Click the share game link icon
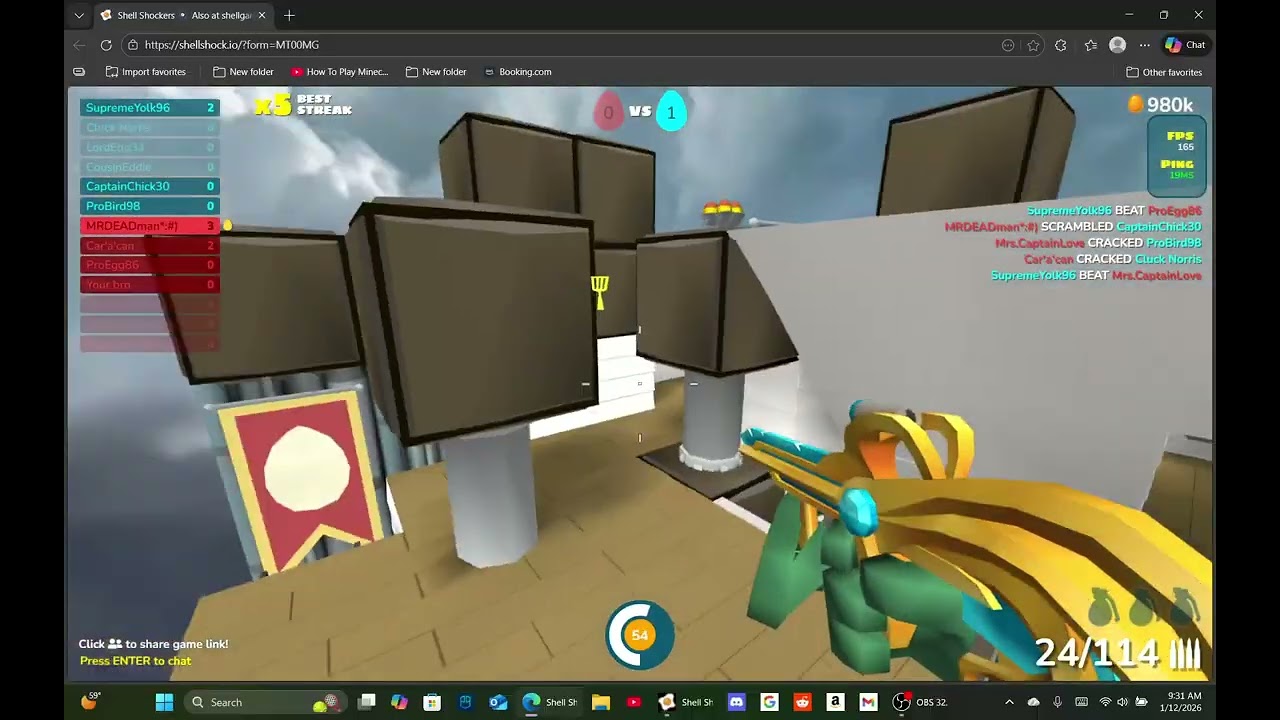1280x720 pixels. coord(115,644)
